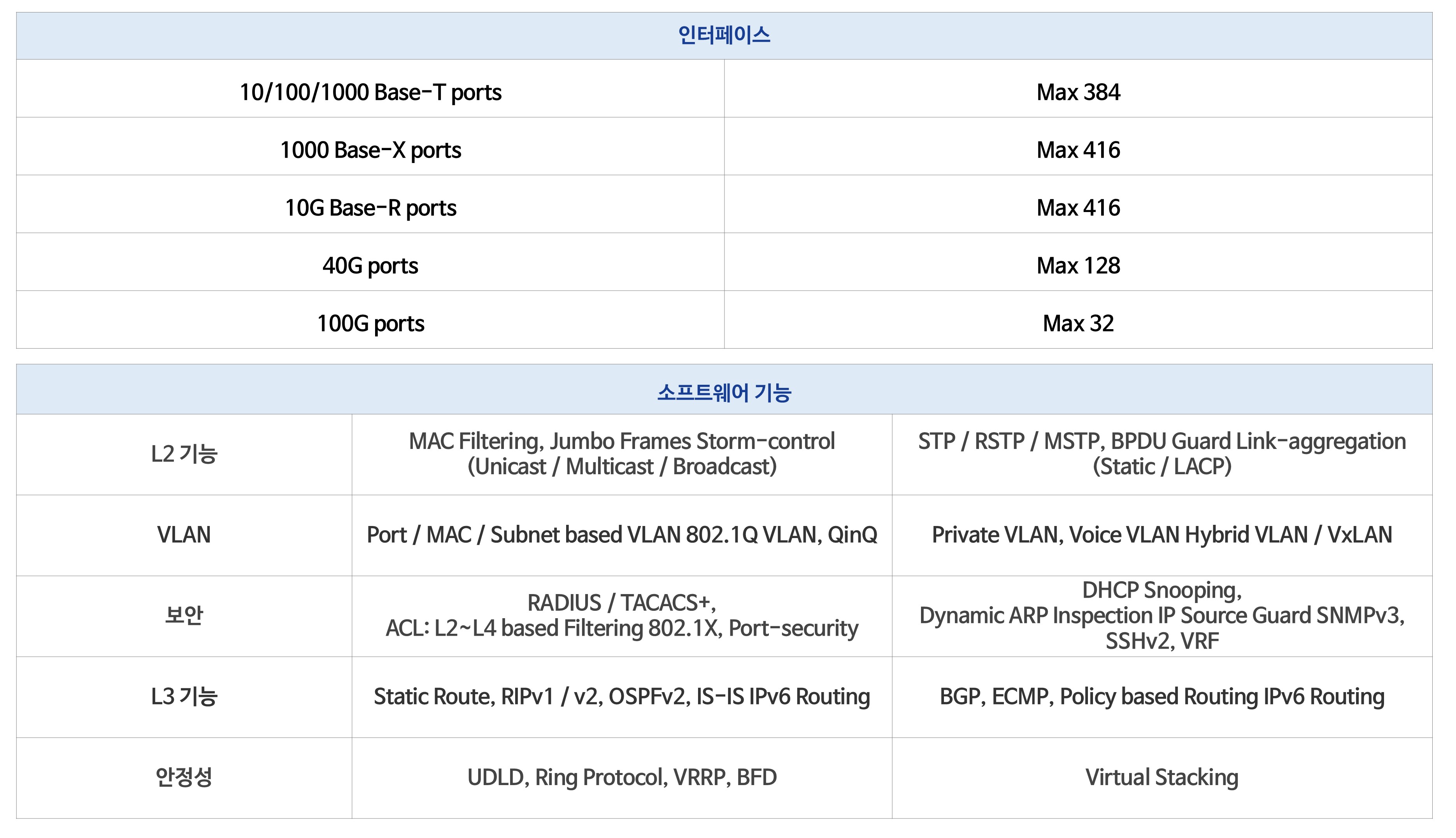The image size is (1456, 838).
Task: Click the Virtual Stacking cell
Action: [x=1161, y=777]
